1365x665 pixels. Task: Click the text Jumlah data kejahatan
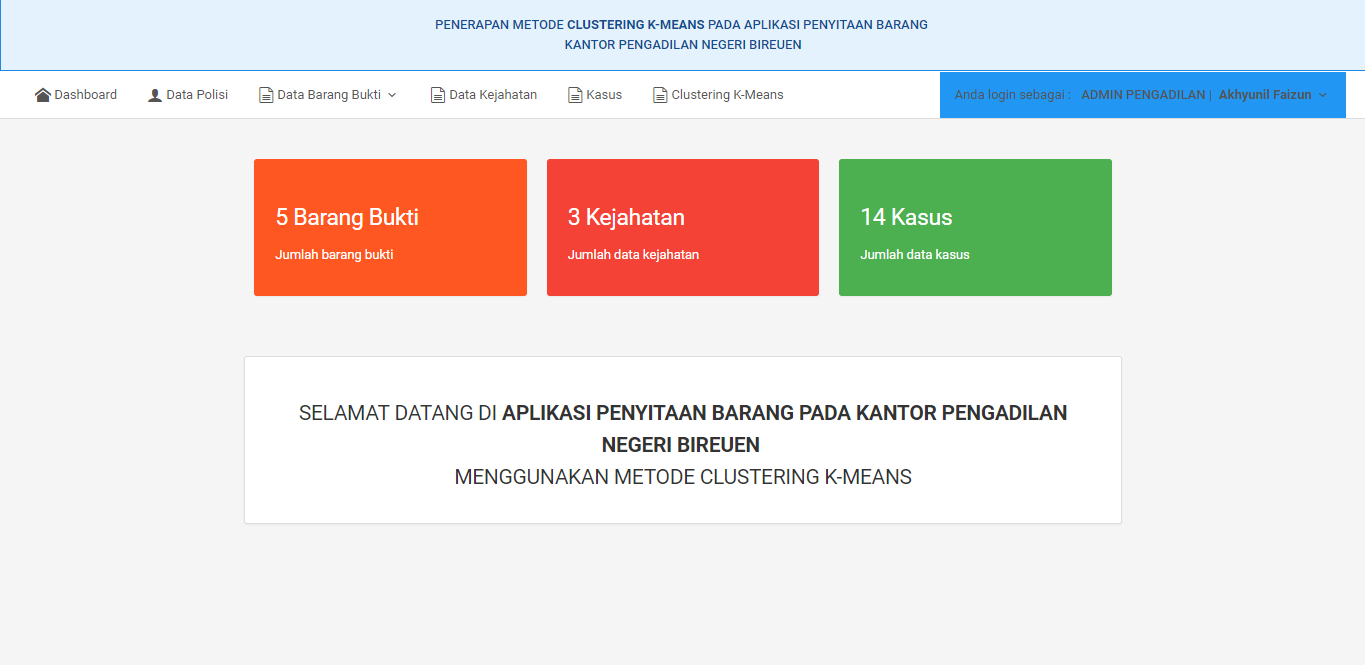click(x=633, y=255)
